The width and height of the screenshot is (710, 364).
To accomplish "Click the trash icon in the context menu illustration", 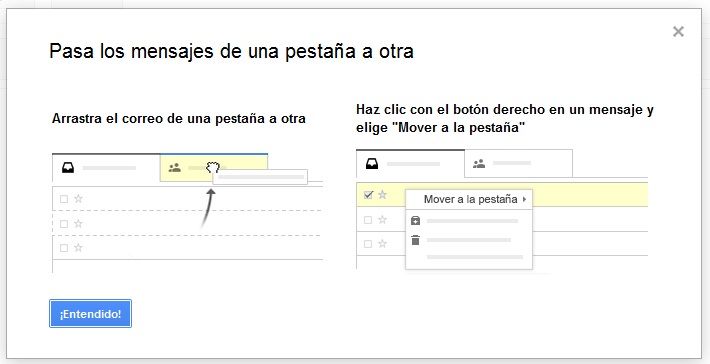I will coord(415,240).
